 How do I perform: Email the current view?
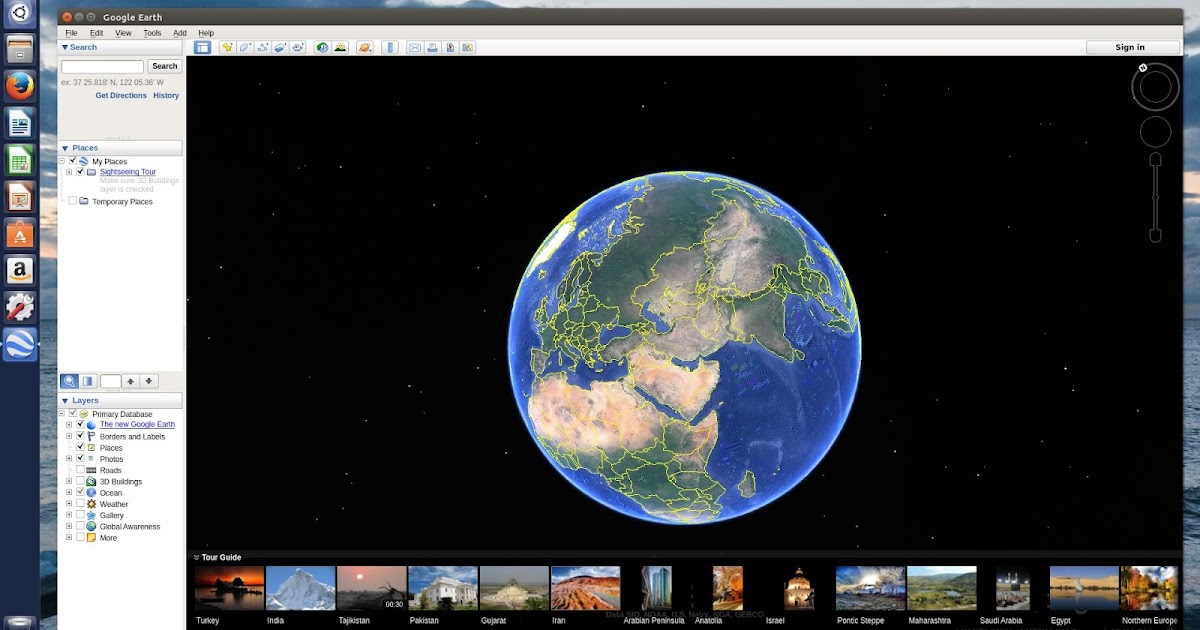point(414,46)
